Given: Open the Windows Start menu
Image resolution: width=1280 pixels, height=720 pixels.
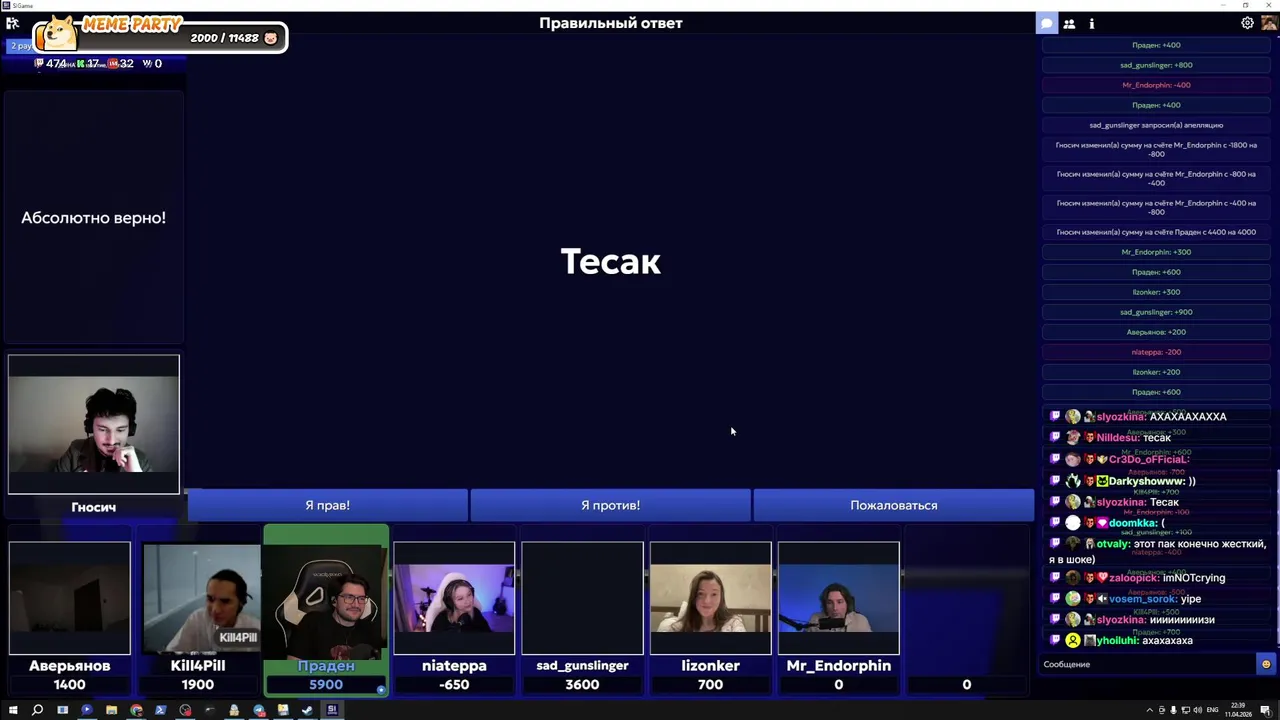Looking at the screenshot, I should point(13,710).
